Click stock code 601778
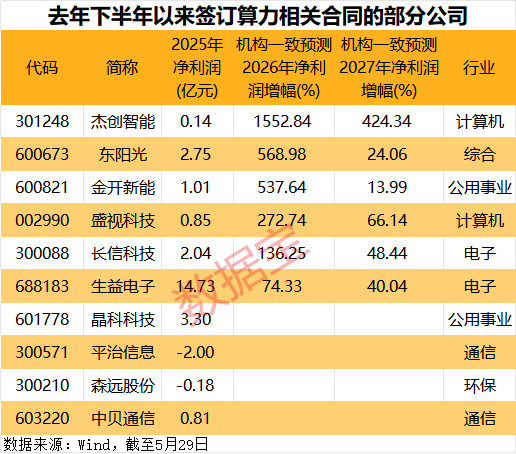 pos(42,319)
